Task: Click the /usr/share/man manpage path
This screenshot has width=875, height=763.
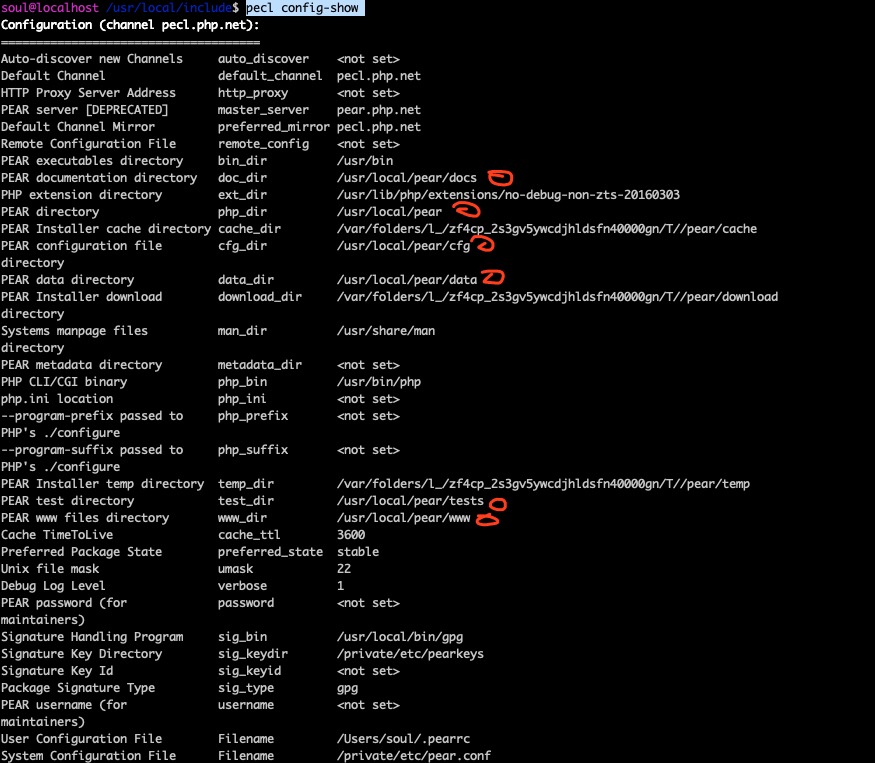Action: 386,331
